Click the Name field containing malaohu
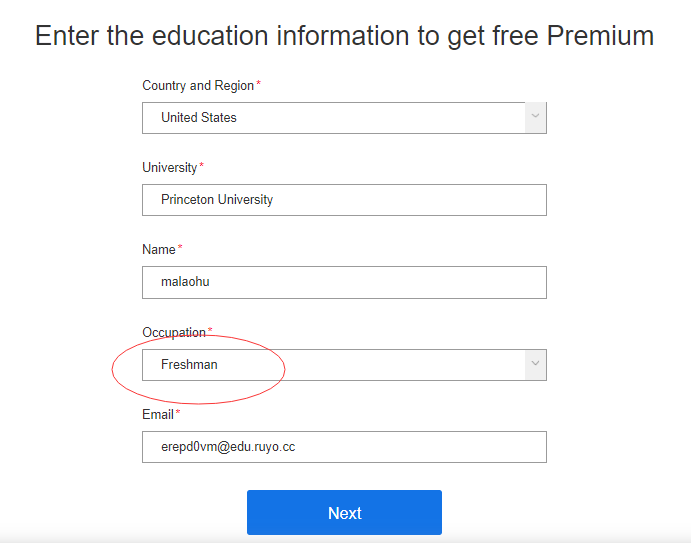This screenshot has height=543, width=691. [x=344, y=282]
